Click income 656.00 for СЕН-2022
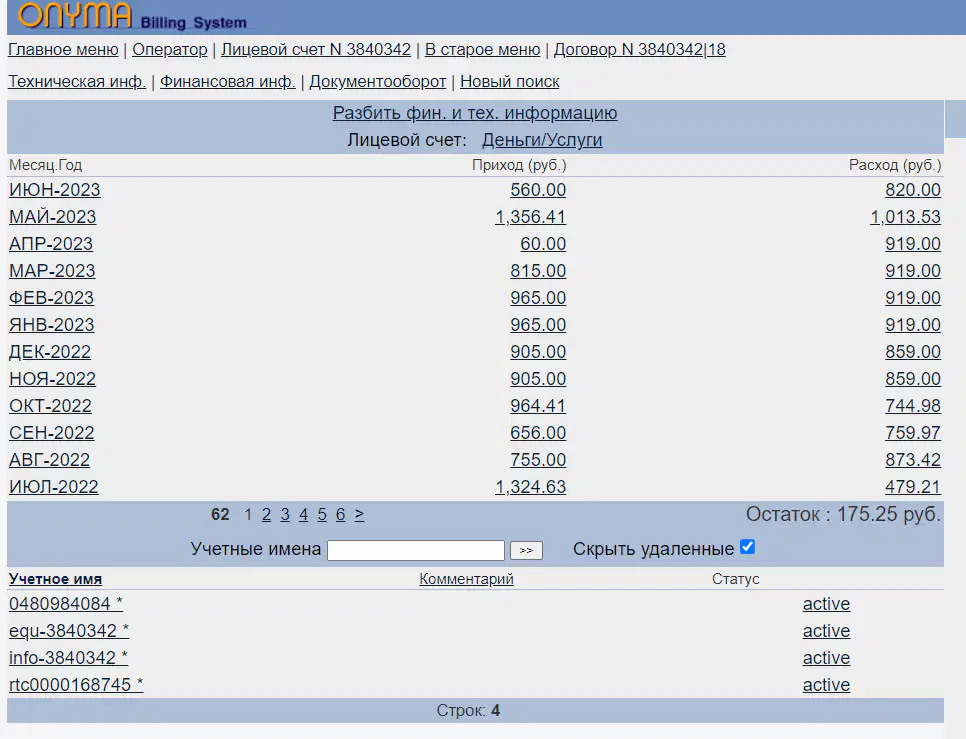966x739 pixels. [x=538, y=433]
